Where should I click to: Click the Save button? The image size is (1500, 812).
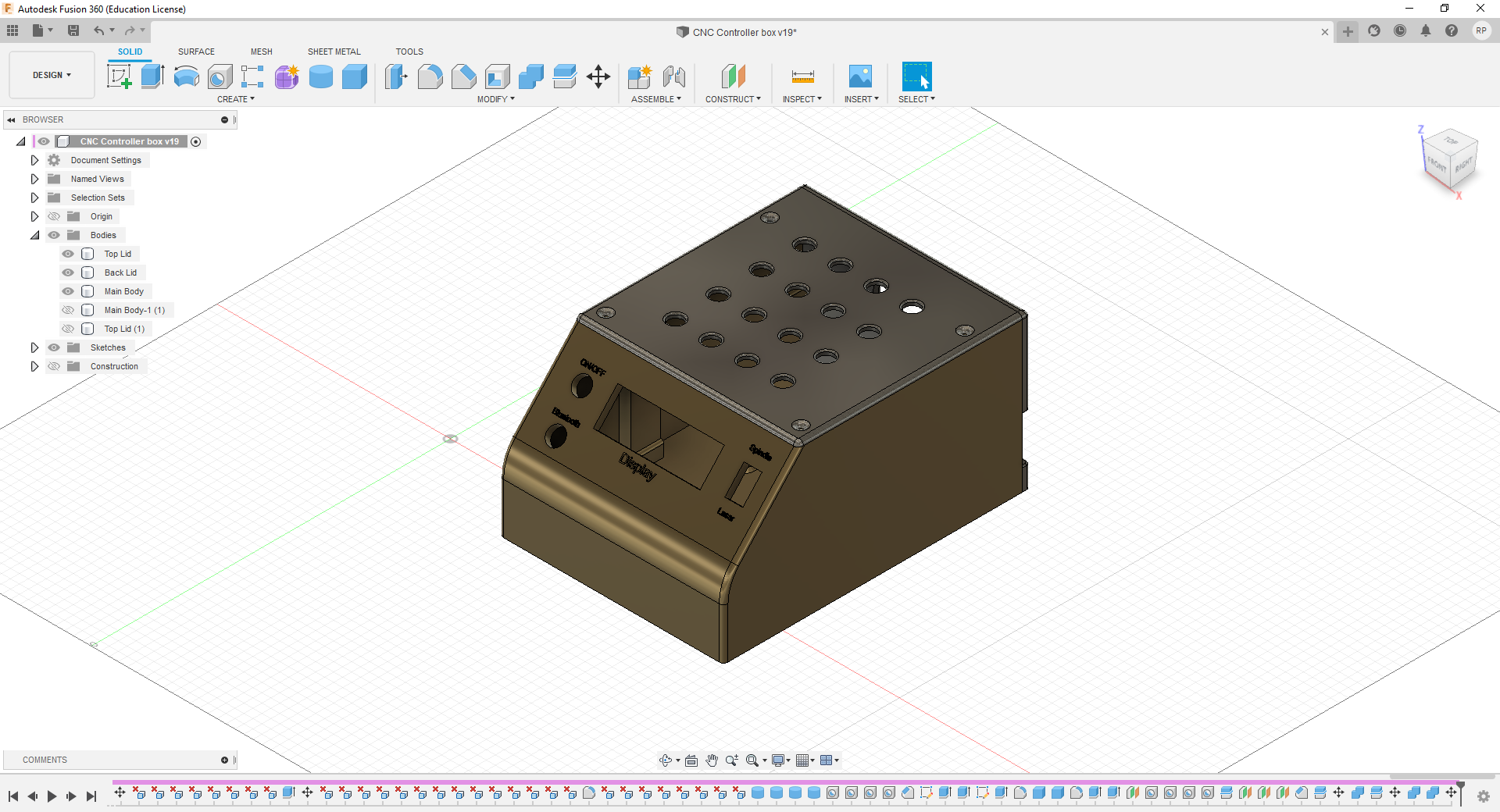click(73, 30)
